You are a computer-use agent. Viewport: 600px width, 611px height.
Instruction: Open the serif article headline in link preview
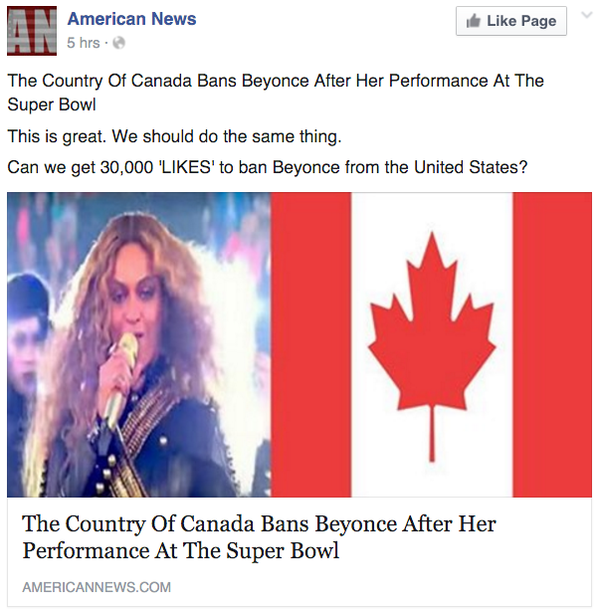[259, 537]
